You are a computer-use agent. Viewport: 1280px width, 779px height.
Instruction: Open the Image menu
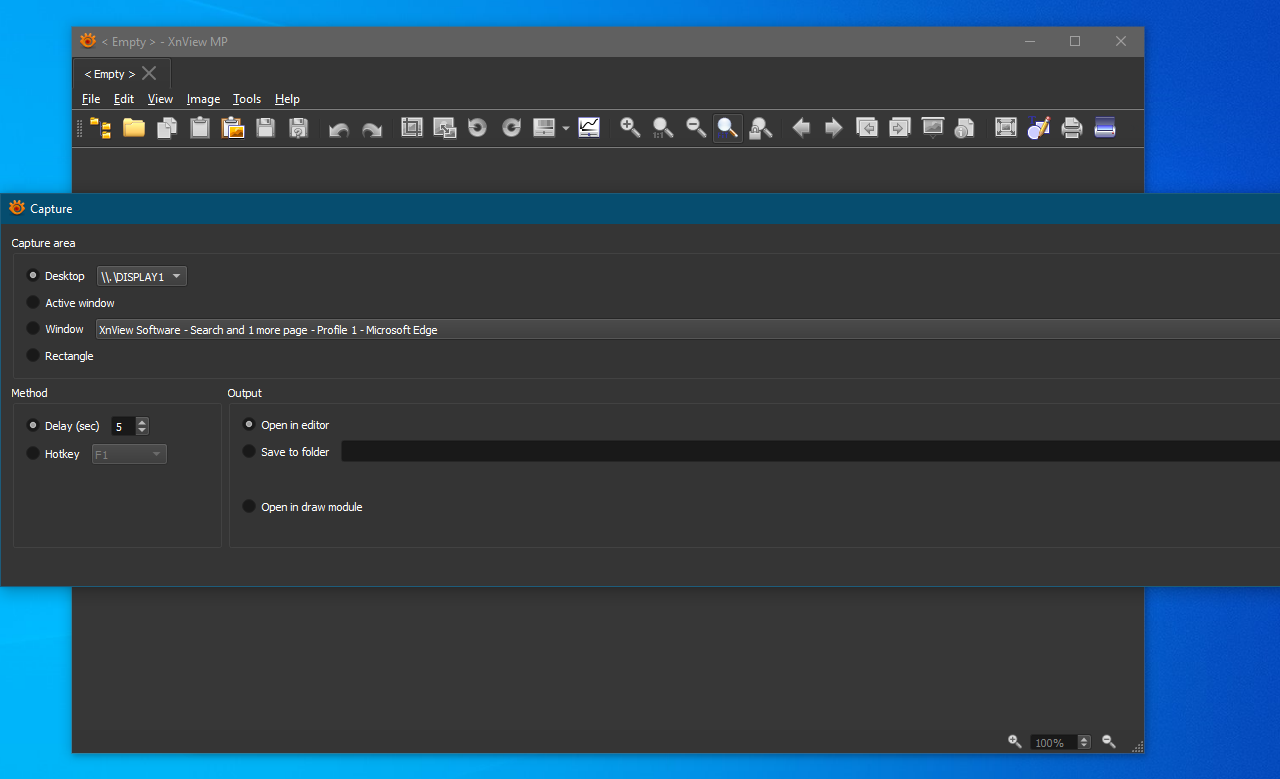[x=203, y=99]
